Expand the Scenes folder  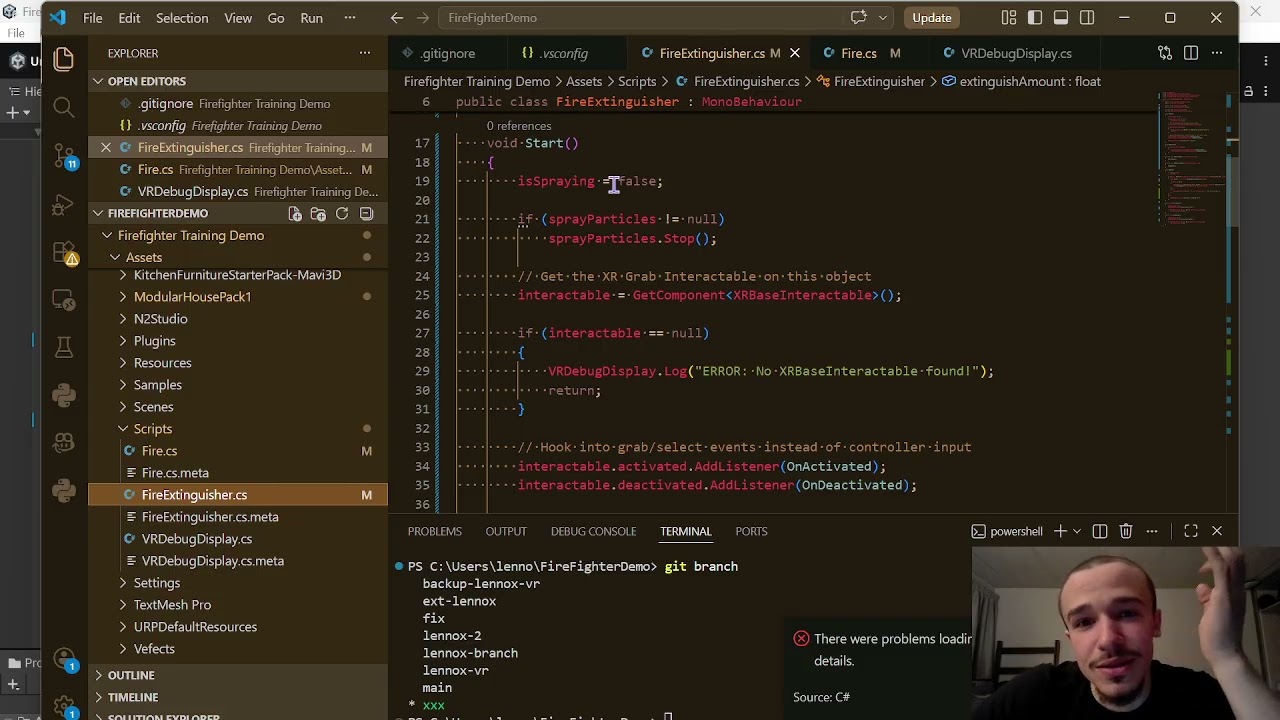click(x=123, y=407)
